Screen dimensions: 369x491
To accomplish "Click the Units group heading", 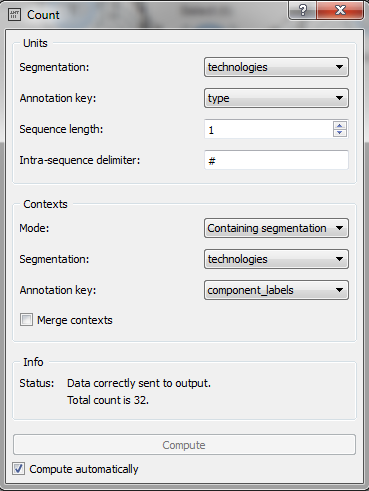I will (x=35, y=43).
